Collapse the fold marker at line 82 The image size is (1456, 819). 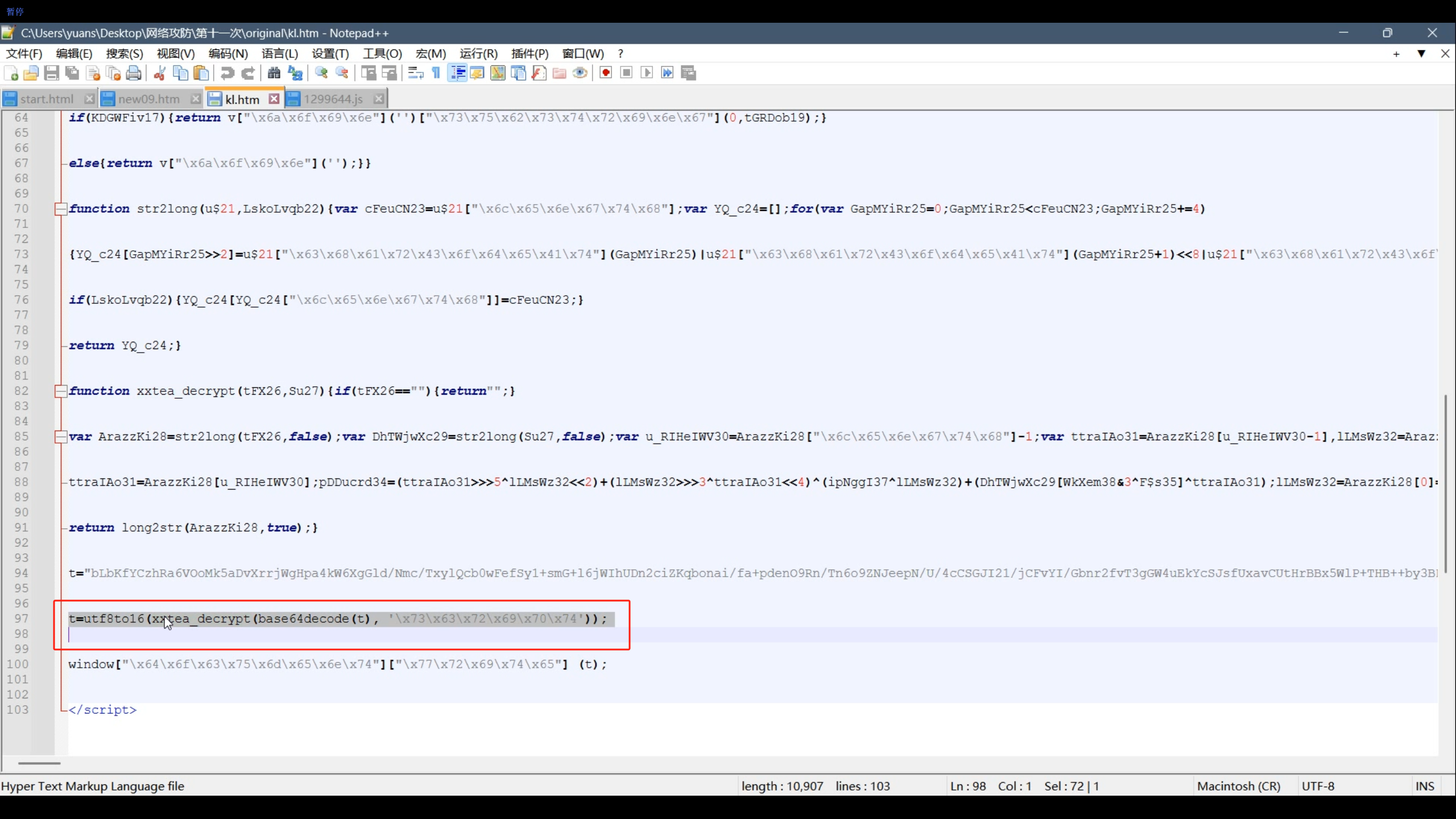[x=60, y=391]
